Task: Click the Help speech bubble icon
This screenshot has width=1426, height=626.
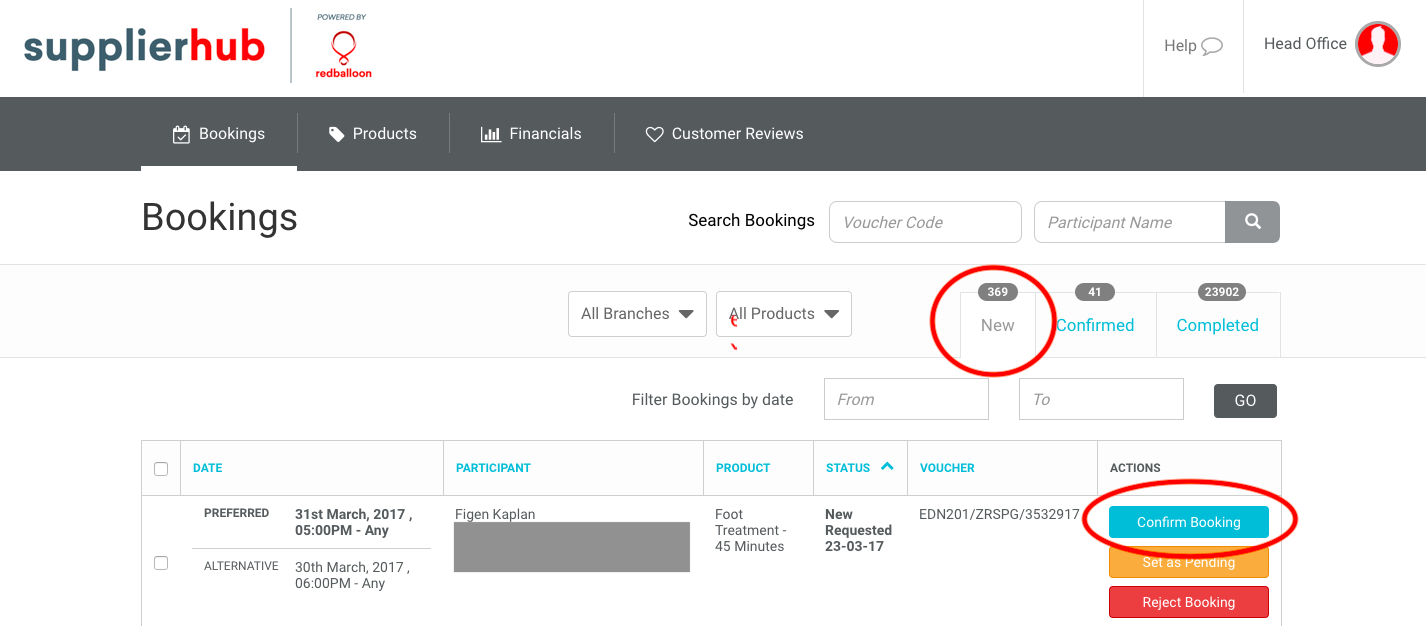Action: pyautogui.click(x=1212, y=45)
